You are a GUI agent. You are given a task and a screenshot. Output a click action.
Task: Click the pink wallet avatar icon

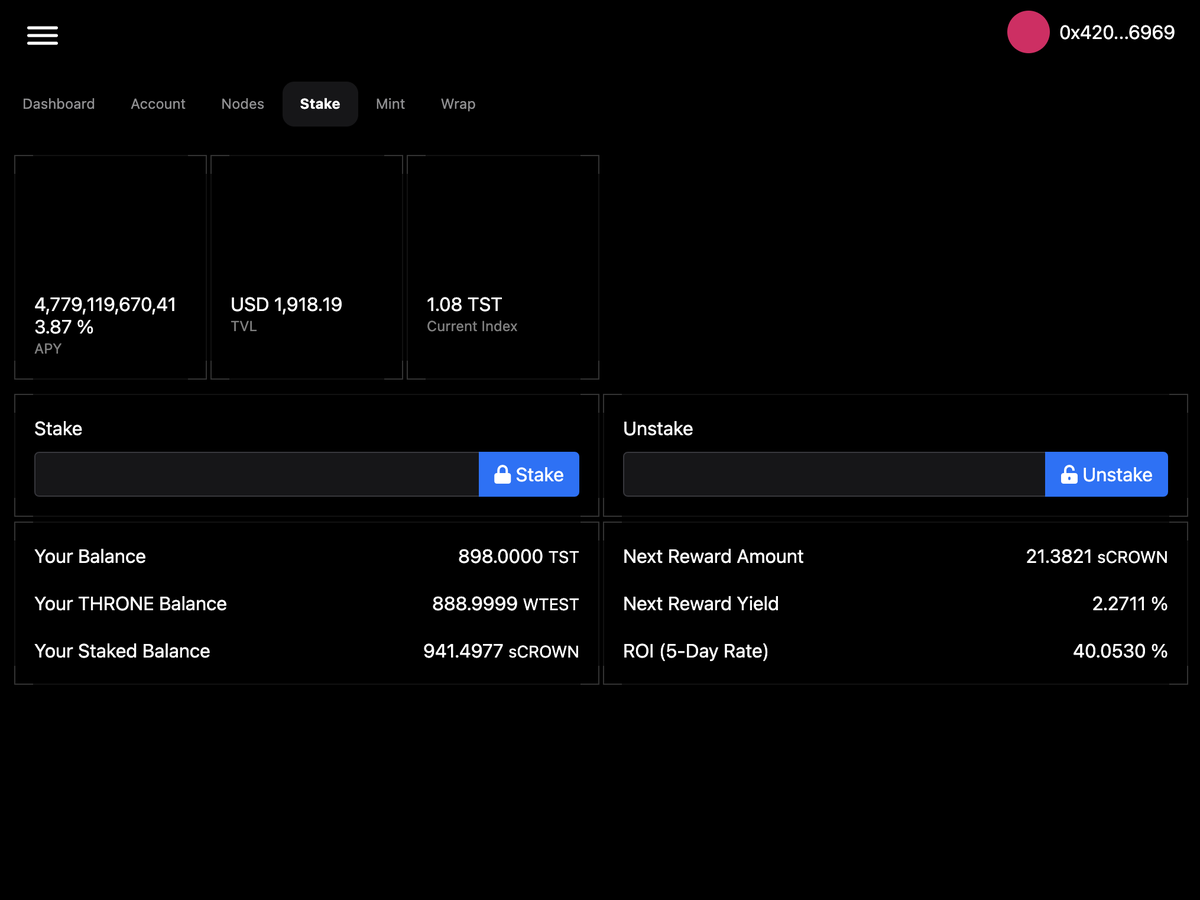(x=1028, y=32)
